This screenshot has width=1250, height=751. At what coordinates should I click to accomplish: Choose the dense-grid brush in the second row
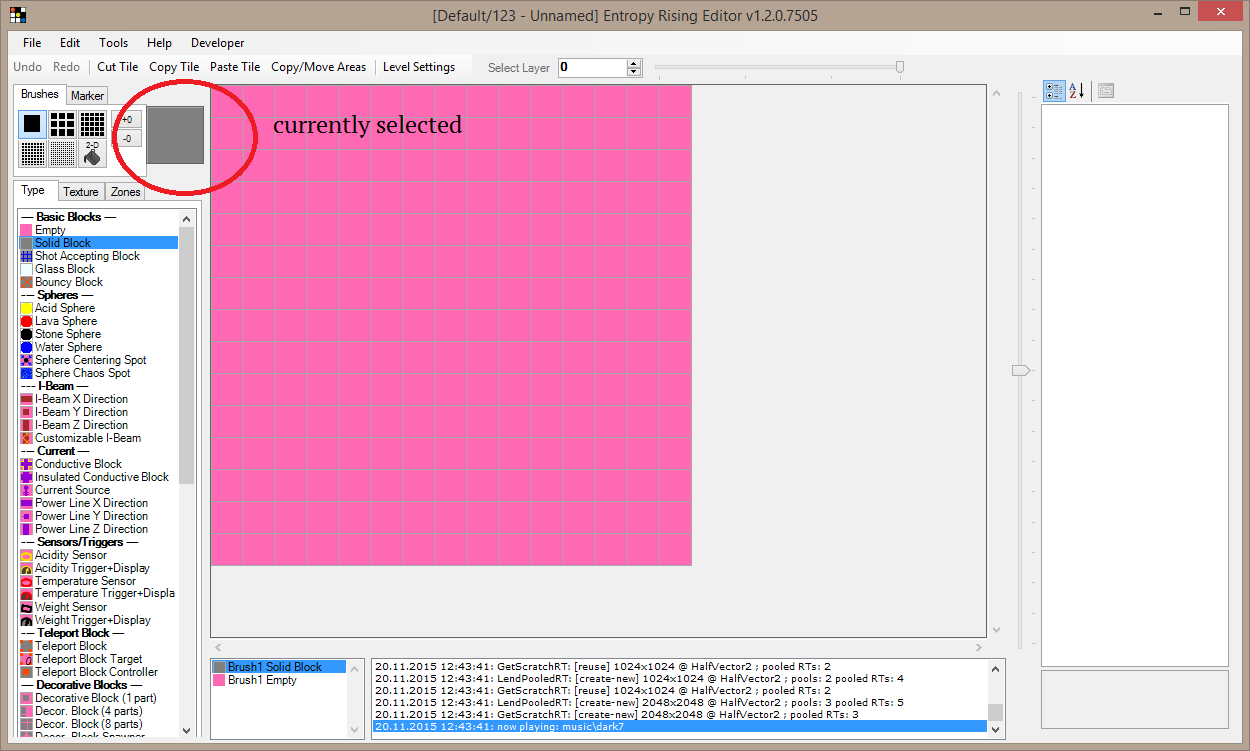point(32,154)
